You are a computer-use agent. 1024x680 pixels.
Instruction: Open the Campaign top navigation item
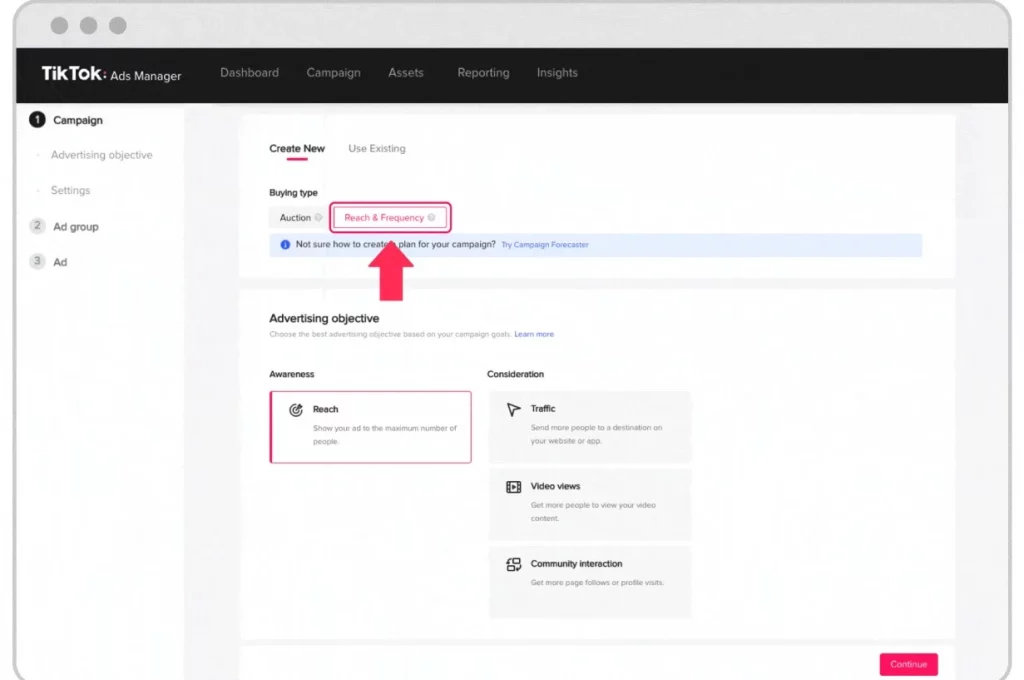(x=333, y=73)
